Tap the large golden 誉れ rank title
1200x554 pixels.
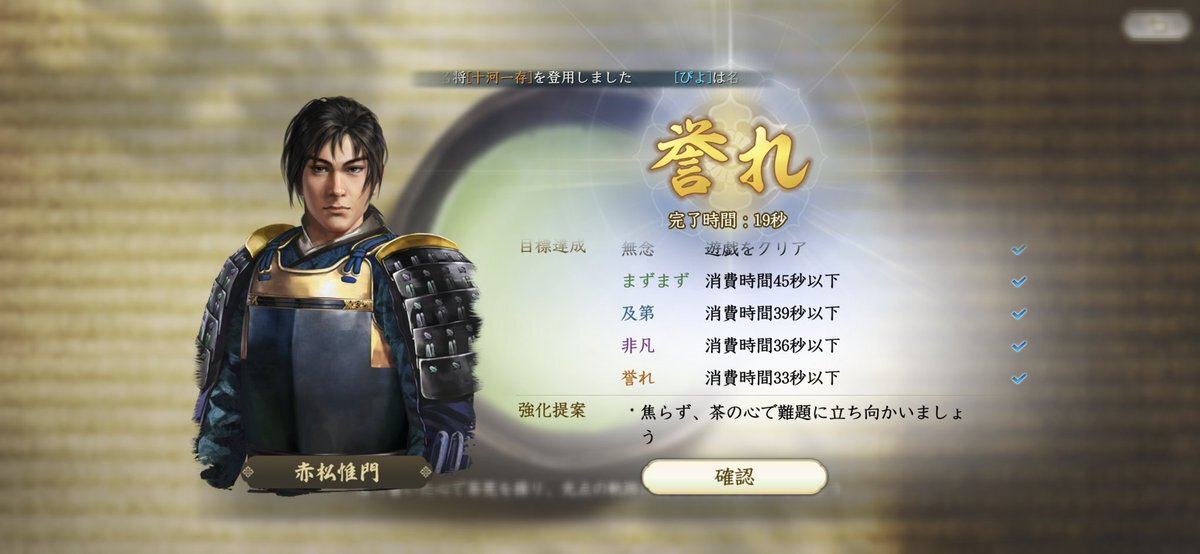[x=729, y=160]
